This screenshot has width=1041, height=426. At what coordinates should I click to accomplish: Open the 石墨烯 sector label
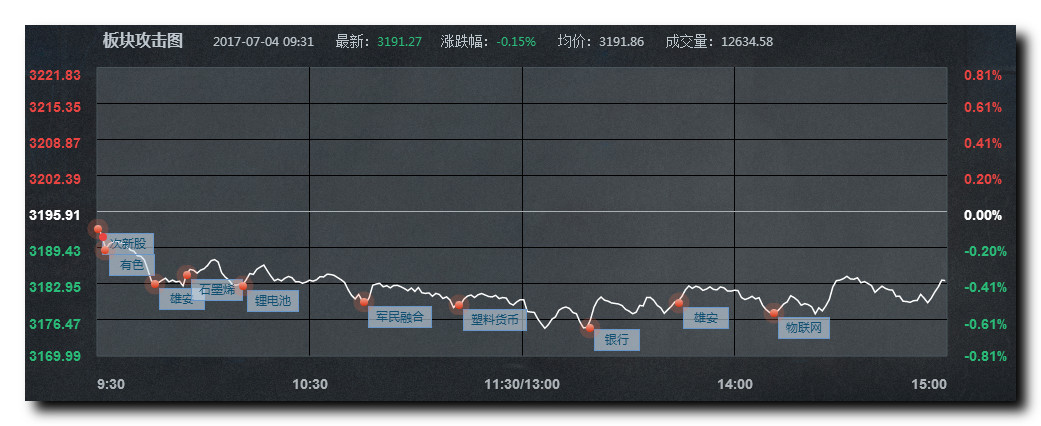[x=217, y=290]
